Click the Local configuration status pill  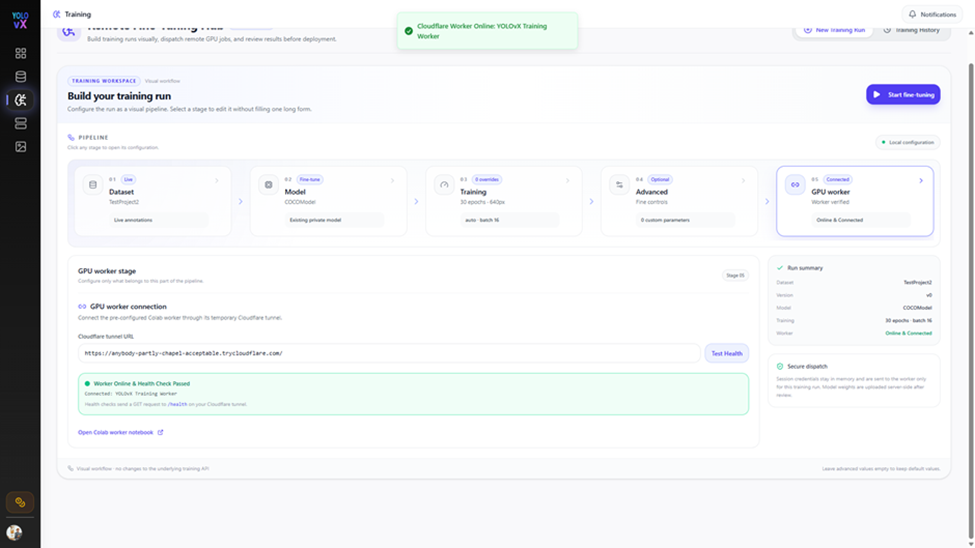(908, 142)
